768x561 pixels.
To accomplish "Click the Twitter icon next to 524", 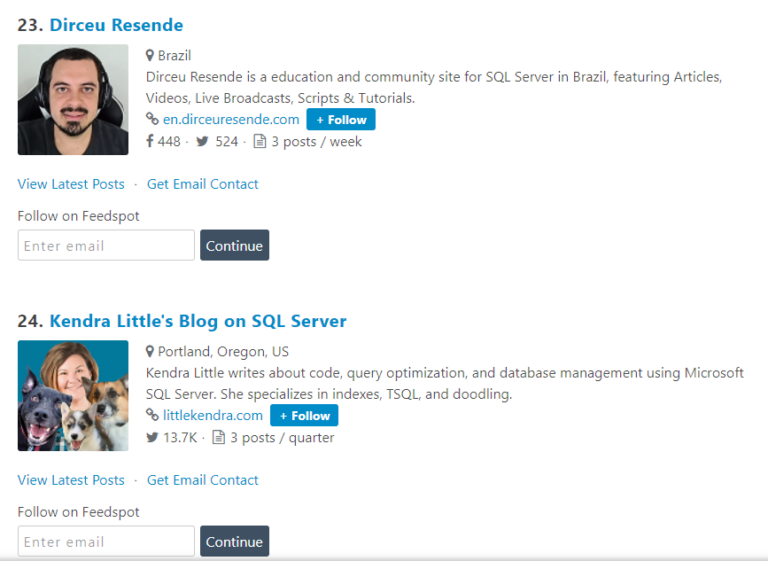I will pyautogui.click(x=203, y=142).
